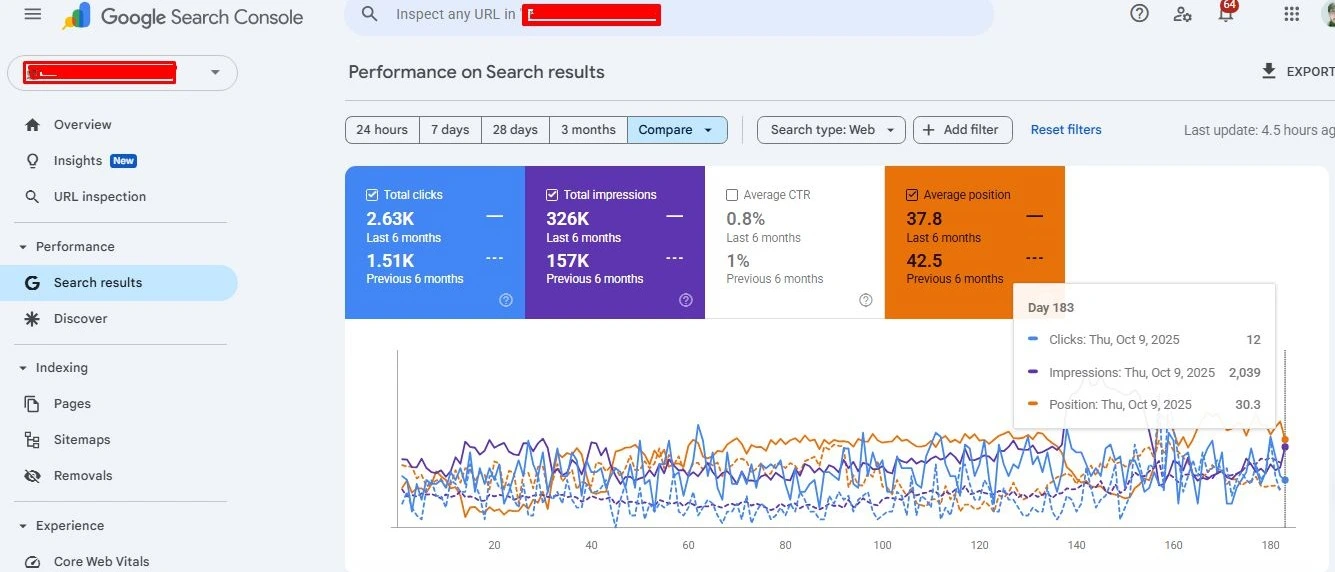Collapse the Experience section
This screenshot has height=572, width=1335.
pos(23,526)
